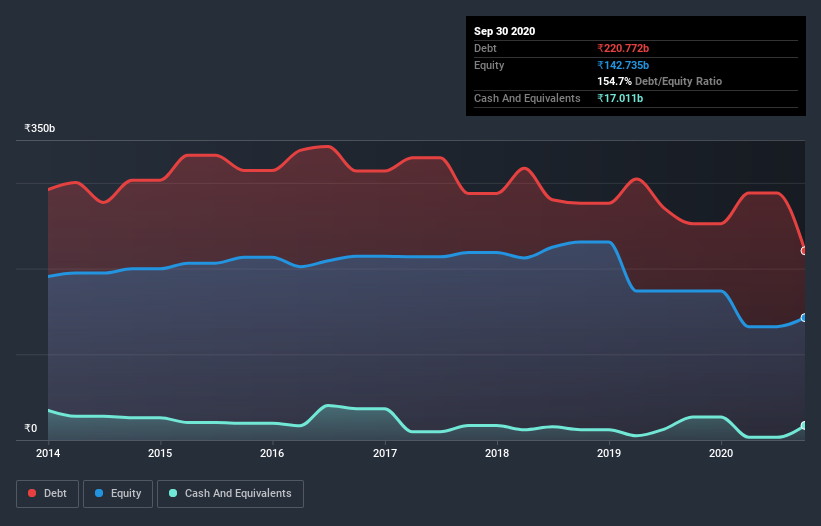Click the Sep 30 2020 tooltip date
The image size is (821, 526).
tap(505, 31)
